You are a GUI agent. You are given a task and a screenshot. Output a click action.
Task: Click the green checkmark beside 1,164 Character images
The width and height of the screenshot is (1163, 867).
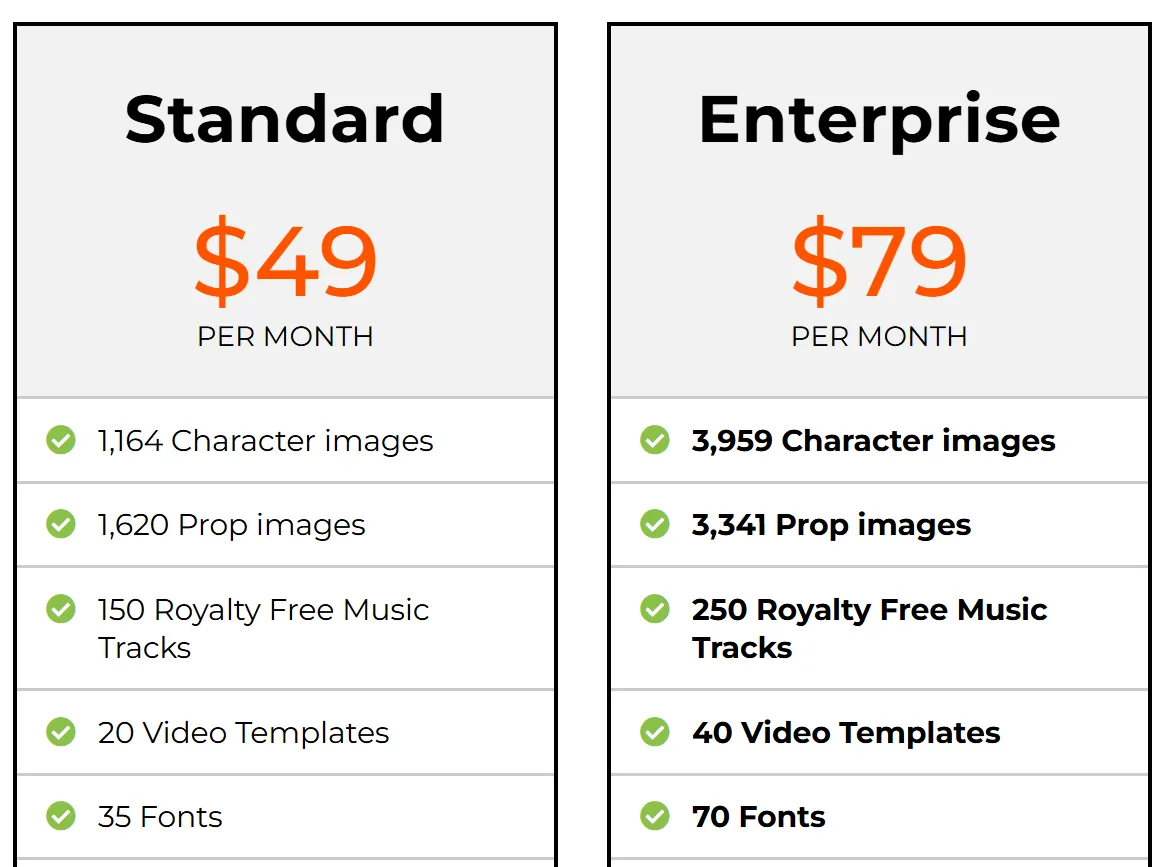[x=61, y=440]
